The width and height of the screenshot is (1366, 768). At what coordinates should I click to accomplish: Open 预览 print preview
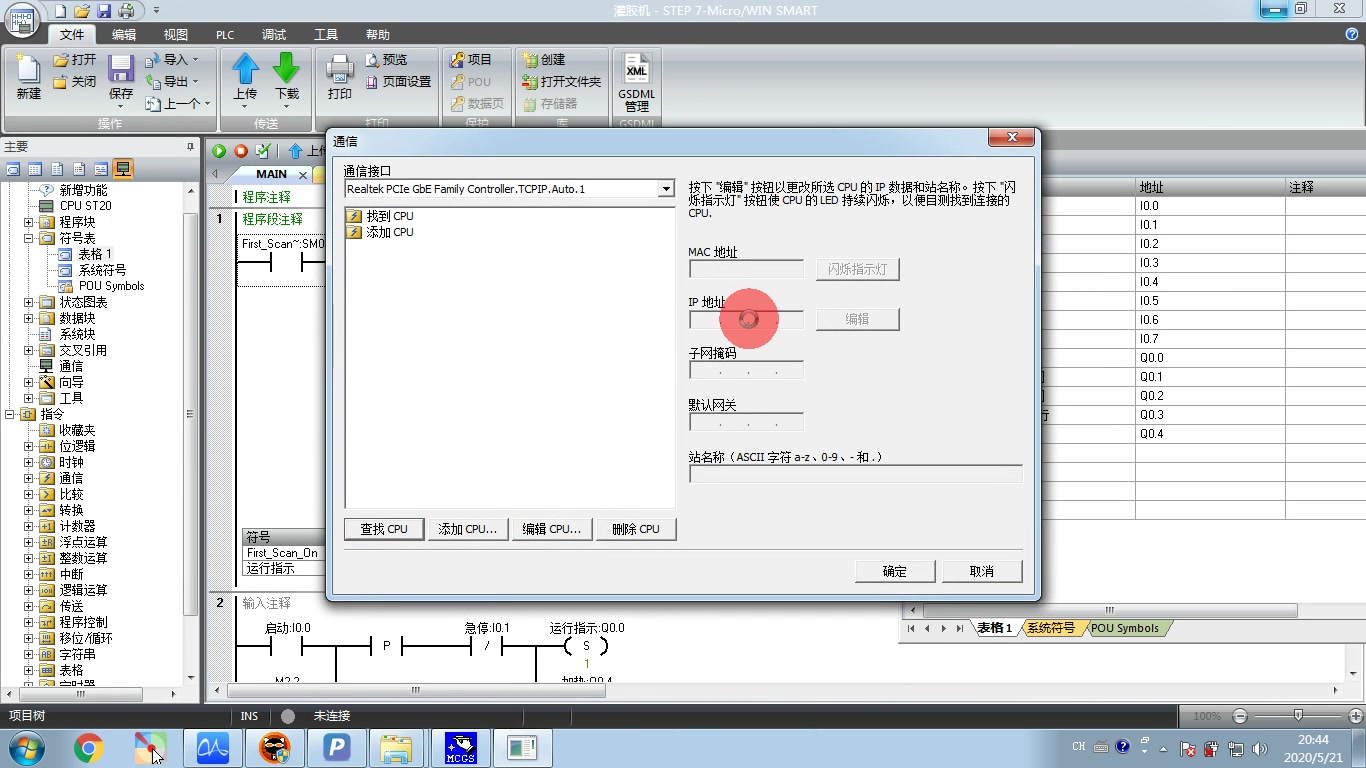387,60
